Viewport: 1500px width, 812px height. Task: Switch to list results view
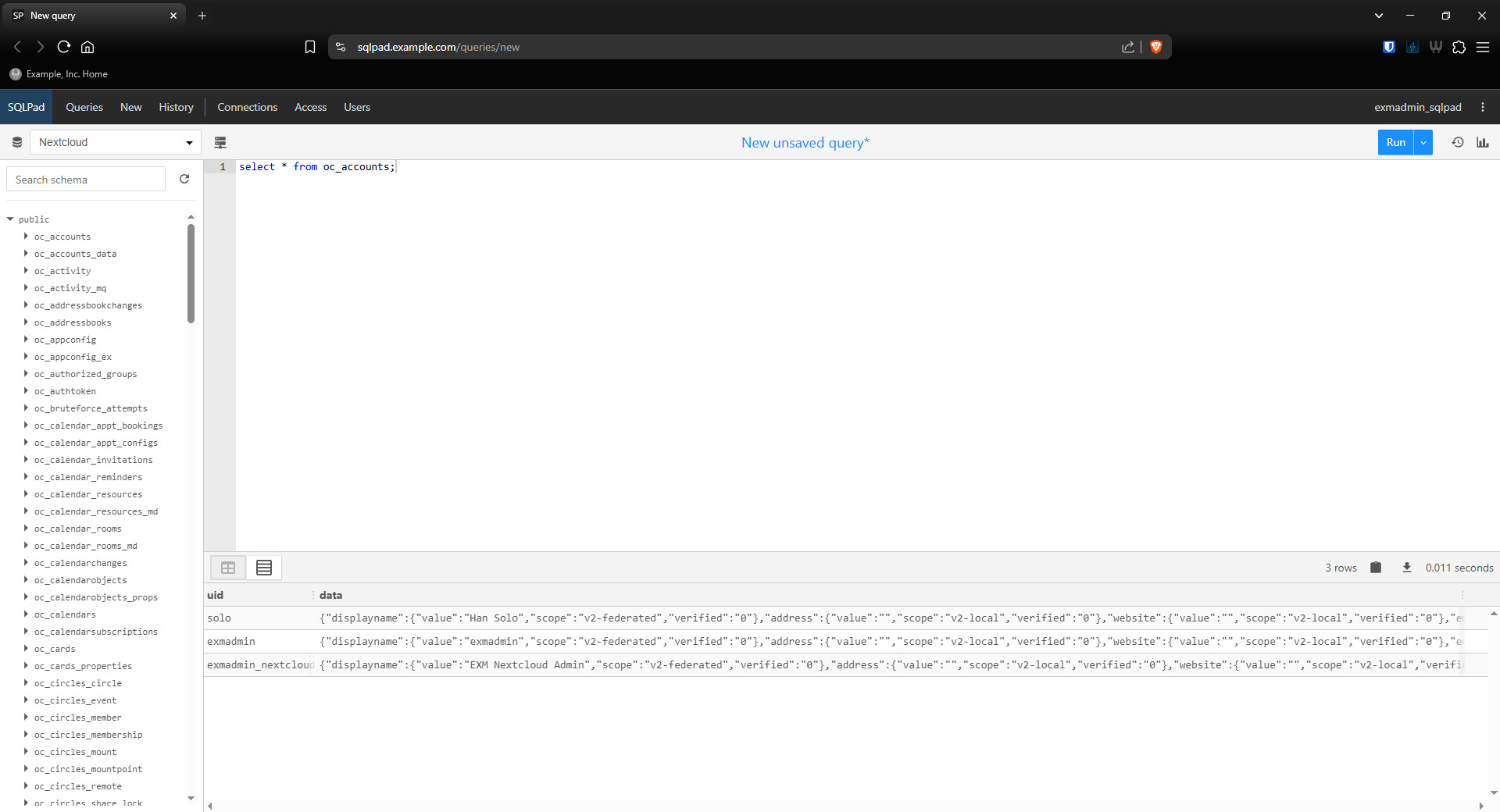point(264,568)
